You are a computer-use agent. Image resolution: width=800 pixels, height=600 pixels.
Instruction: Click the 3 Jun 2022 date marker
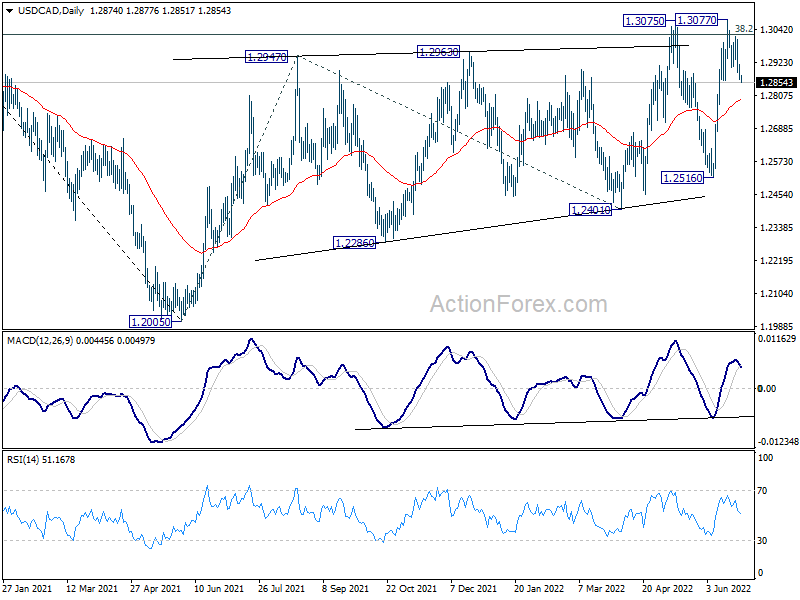[729, 588]
